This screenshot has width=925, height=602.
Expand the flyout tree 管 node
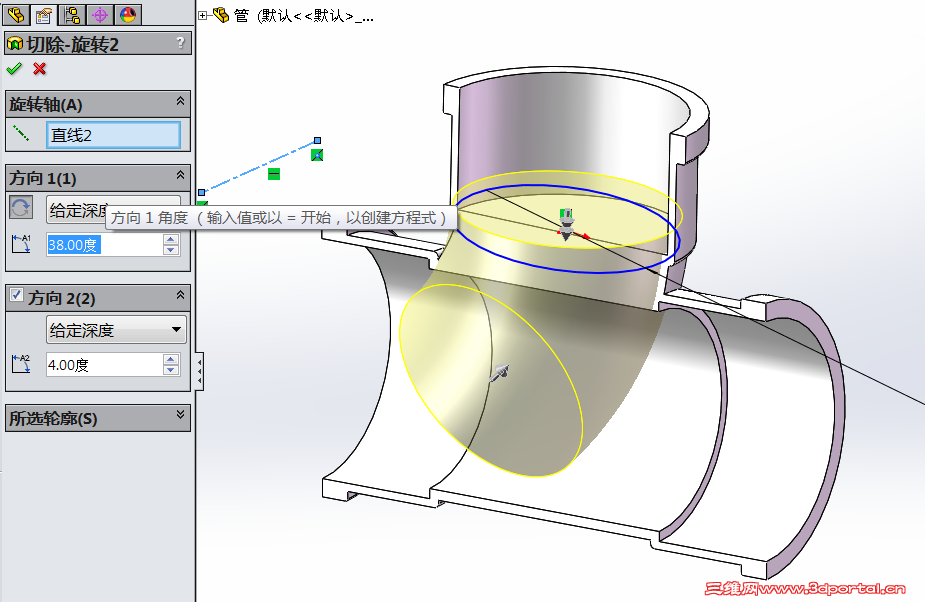click(x=202, y=16)
